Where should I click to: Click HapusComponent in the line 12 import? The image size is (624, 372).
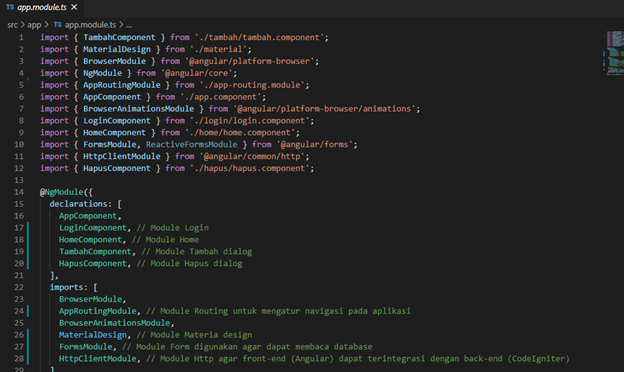click(117, 169)
